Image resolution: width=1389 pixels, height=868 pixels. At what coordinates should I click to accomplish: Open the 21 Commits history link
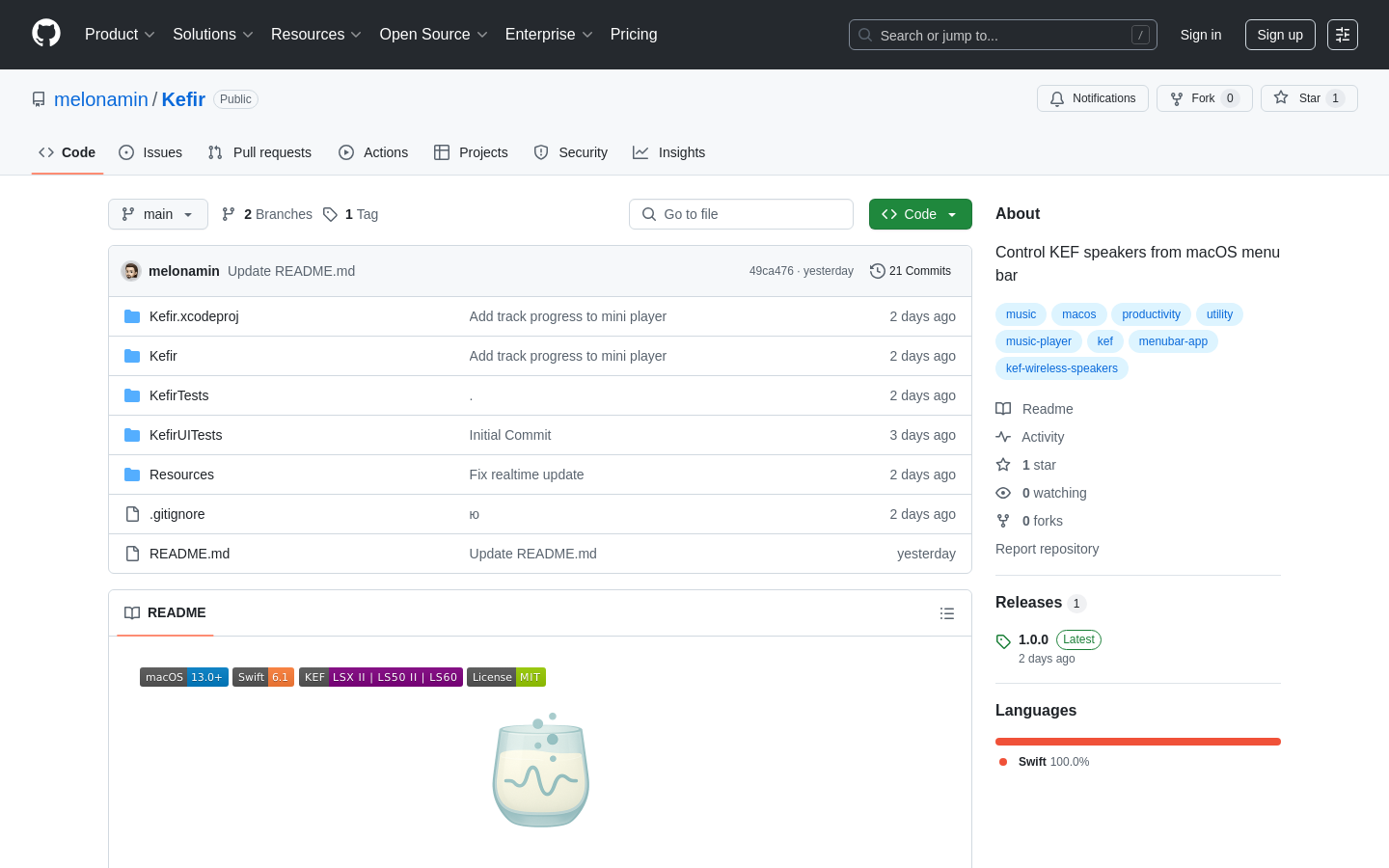pyautogui.click(x=911, y=271)
